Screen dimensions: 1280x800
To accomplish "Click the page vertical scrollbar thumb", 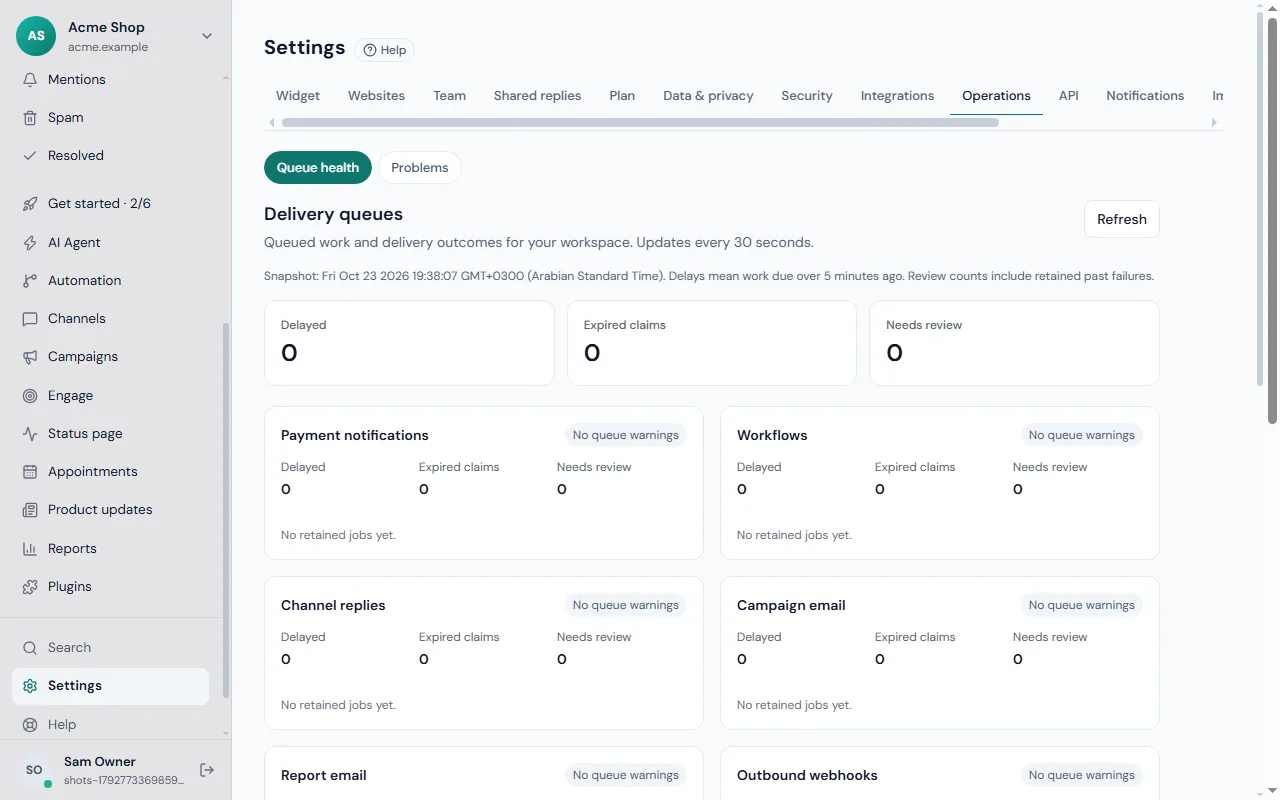I will click(1272, 219).
